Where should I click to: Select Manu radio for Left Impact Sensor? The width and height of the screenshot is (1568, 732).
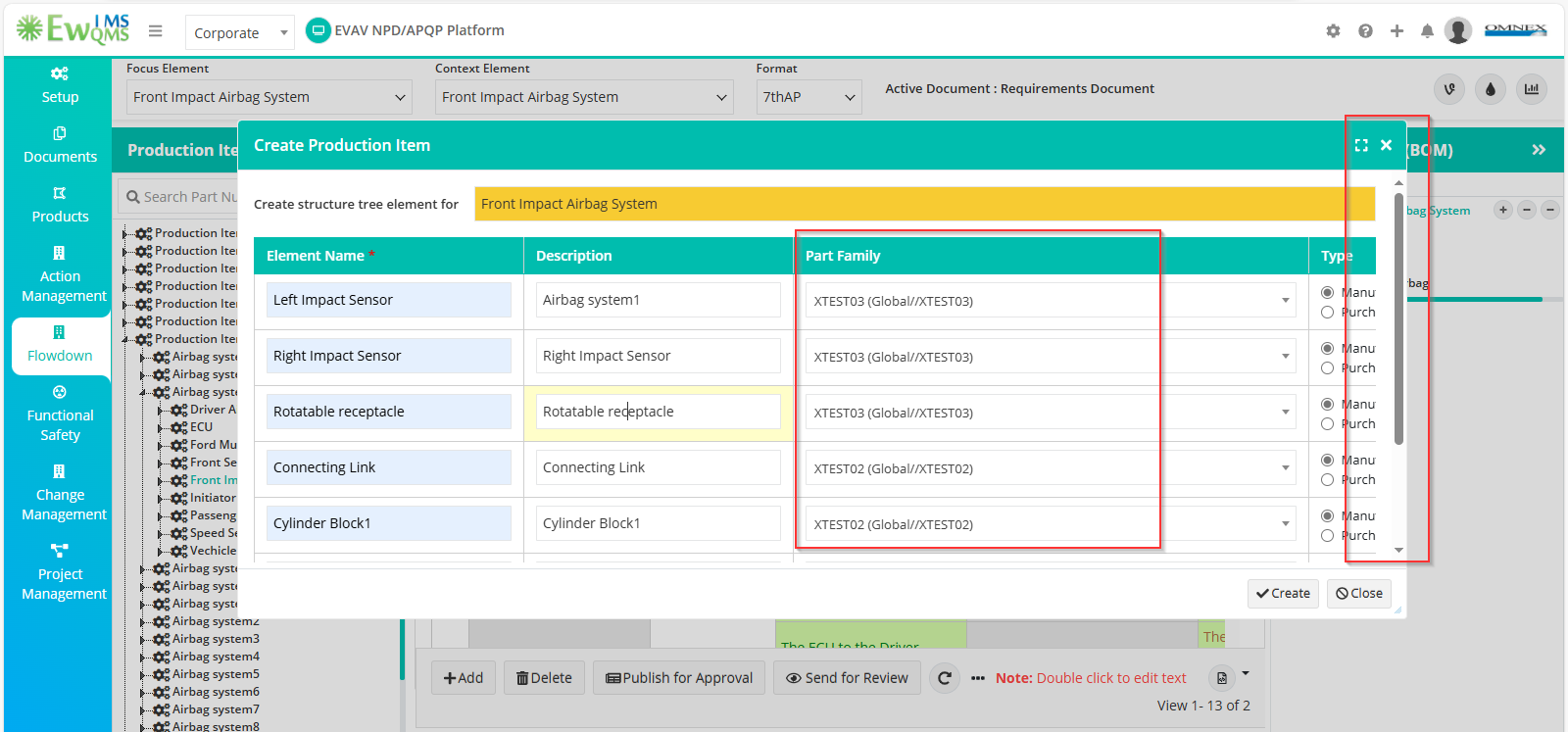1327,292
